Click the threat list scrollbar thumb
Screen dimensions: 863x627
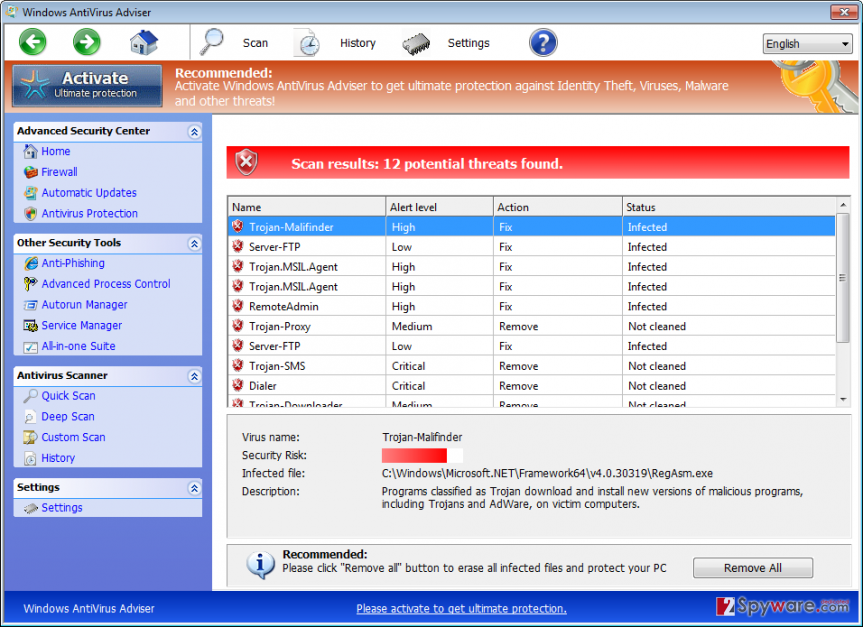(x=843, y=277)
